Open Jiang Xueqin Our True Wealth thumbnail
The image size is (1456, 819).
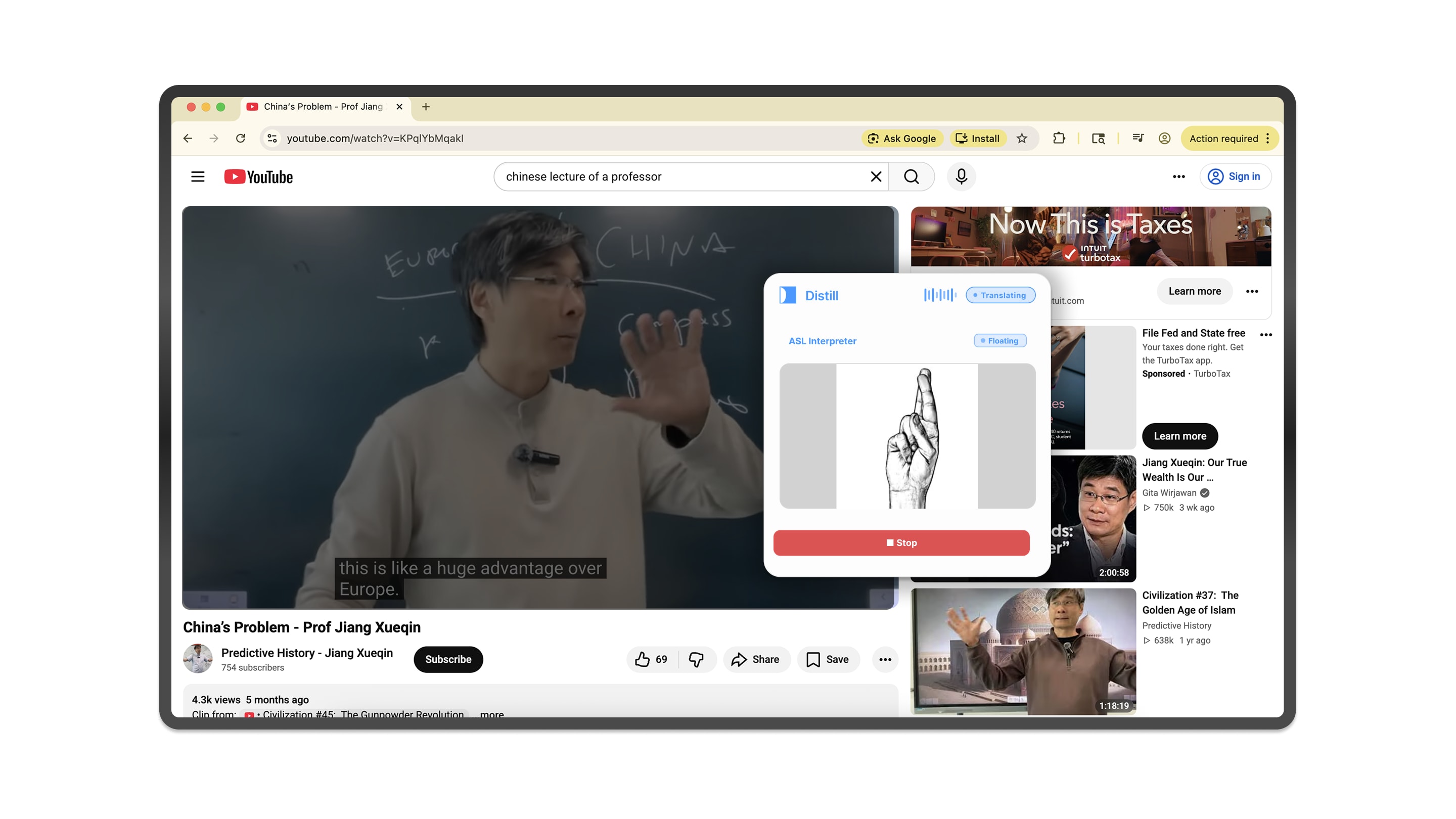(1093, 518)
